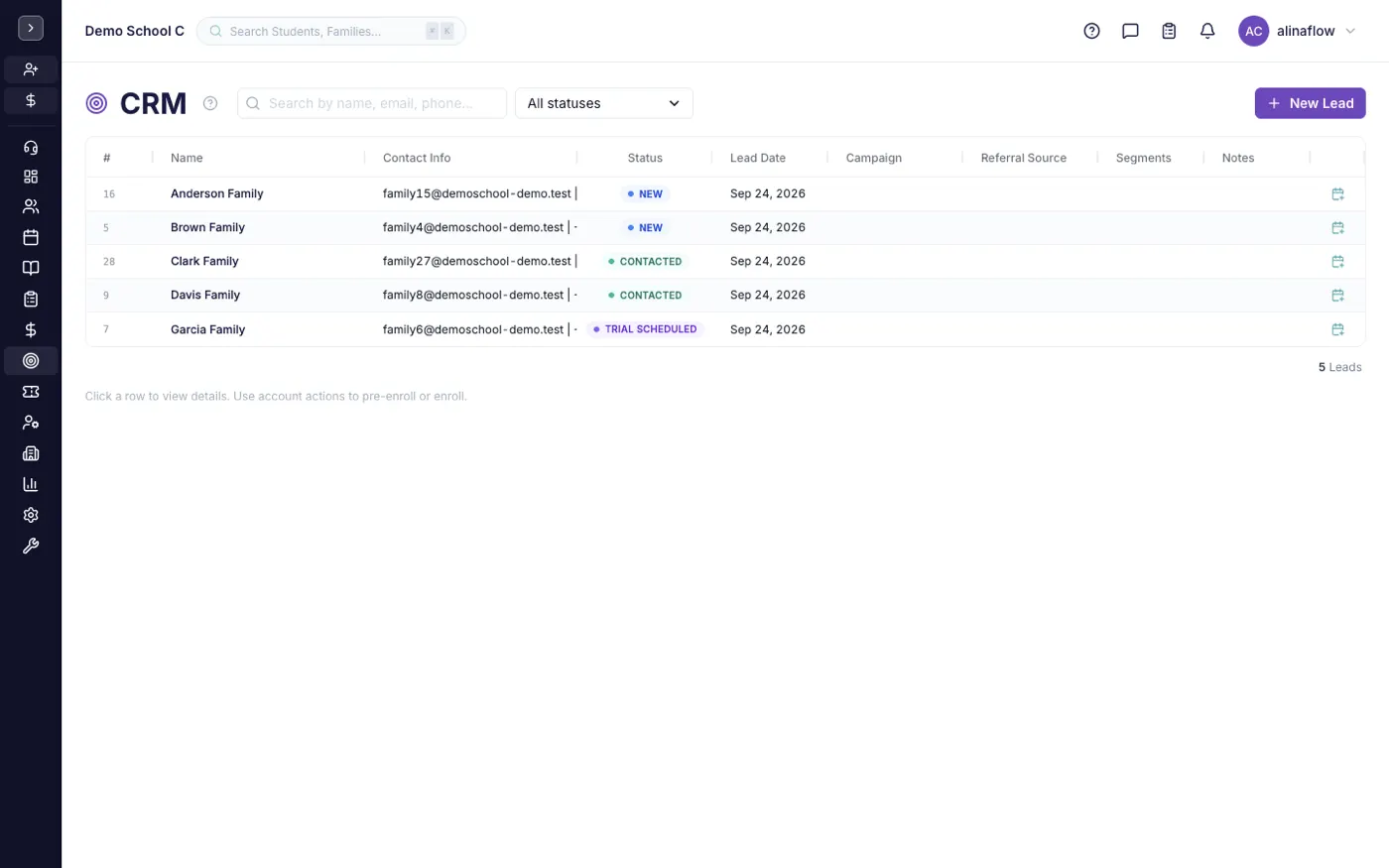Expand the sidebar with the chevron button

point(31,29)
